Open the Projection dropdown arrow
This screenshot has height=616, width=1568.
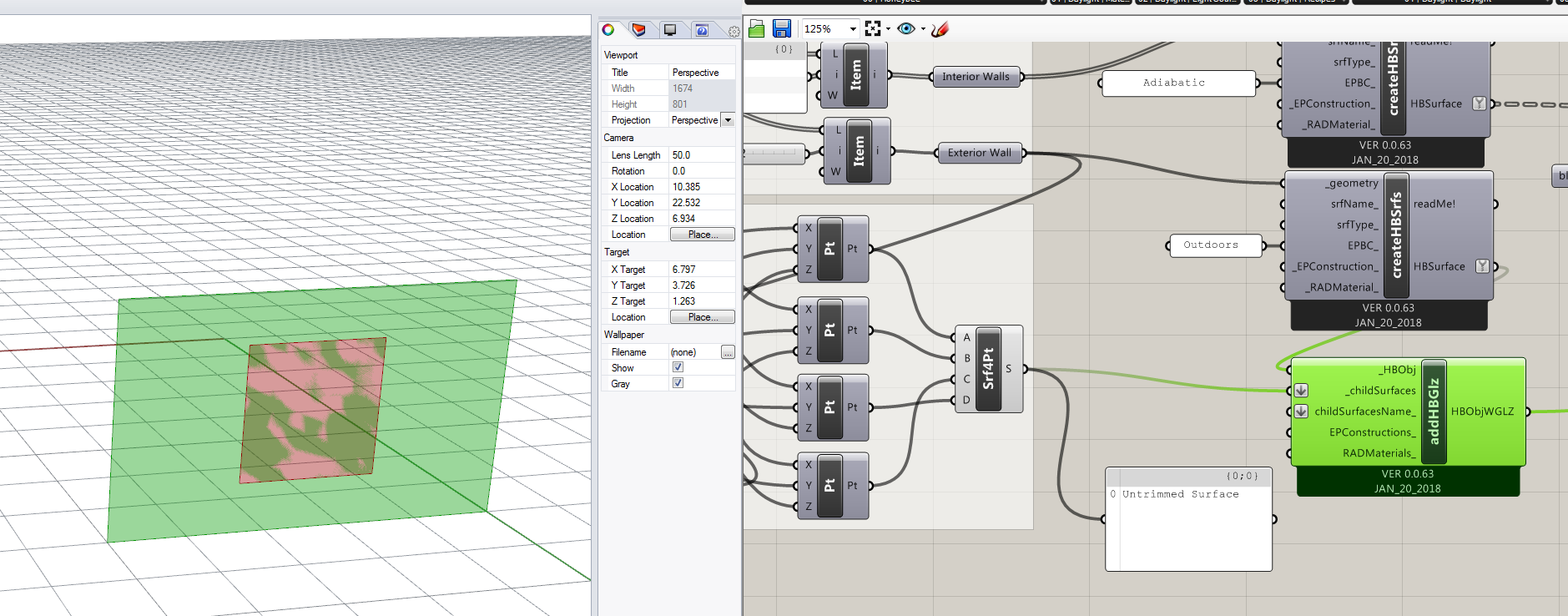(x=728, y=120)
